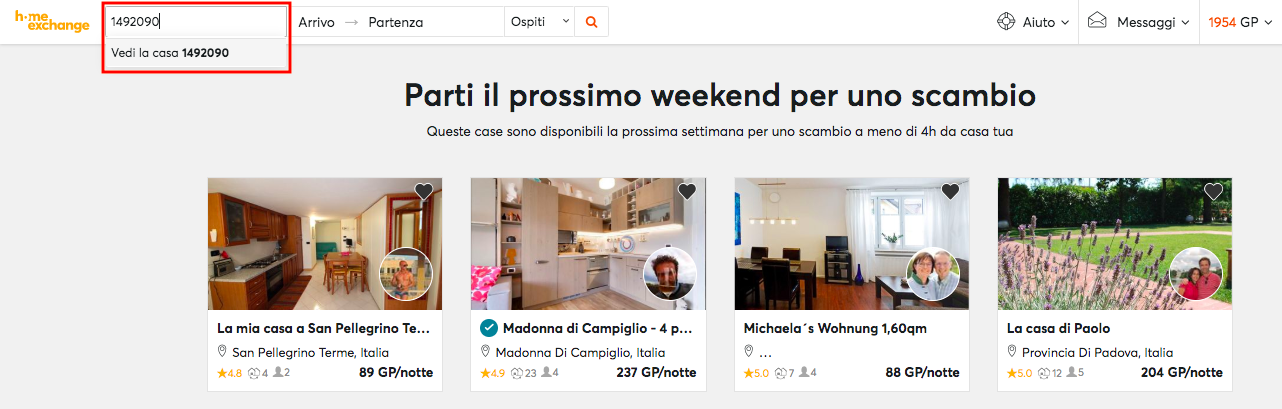The image size is (1282, 409).
Task: Click the Arrivo date field
Action: point(316,22)
